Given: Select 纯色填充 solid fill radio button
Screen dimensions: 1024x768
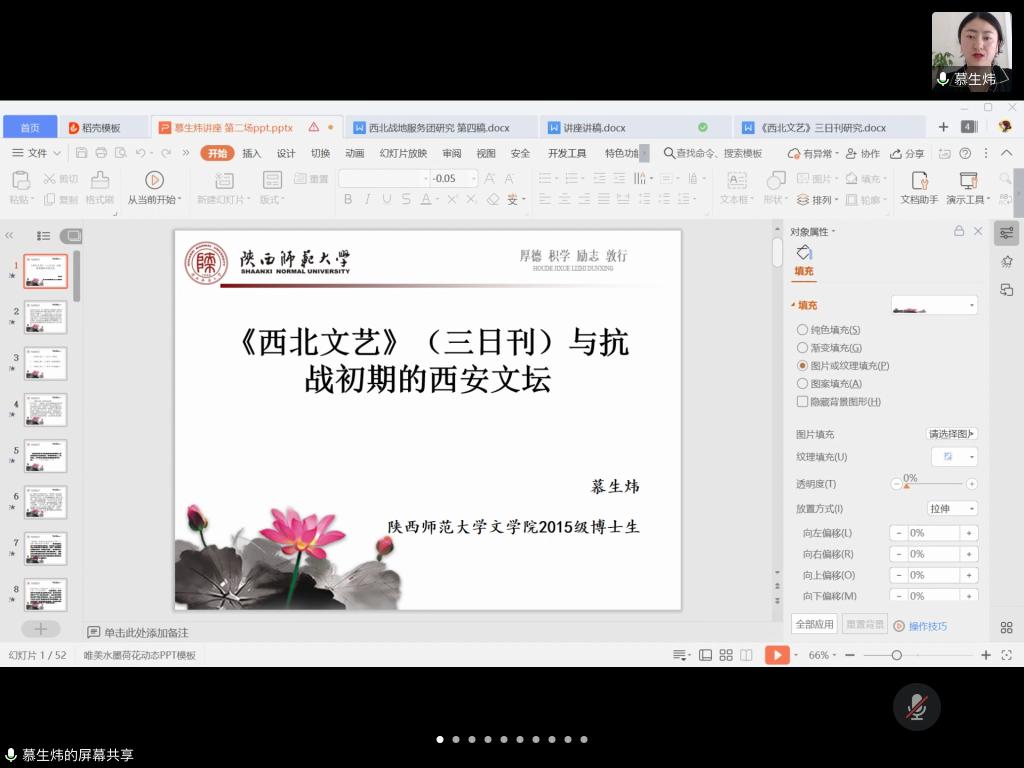Looking at the screenshot, I should pyautogui.click(x=802, y=330).
